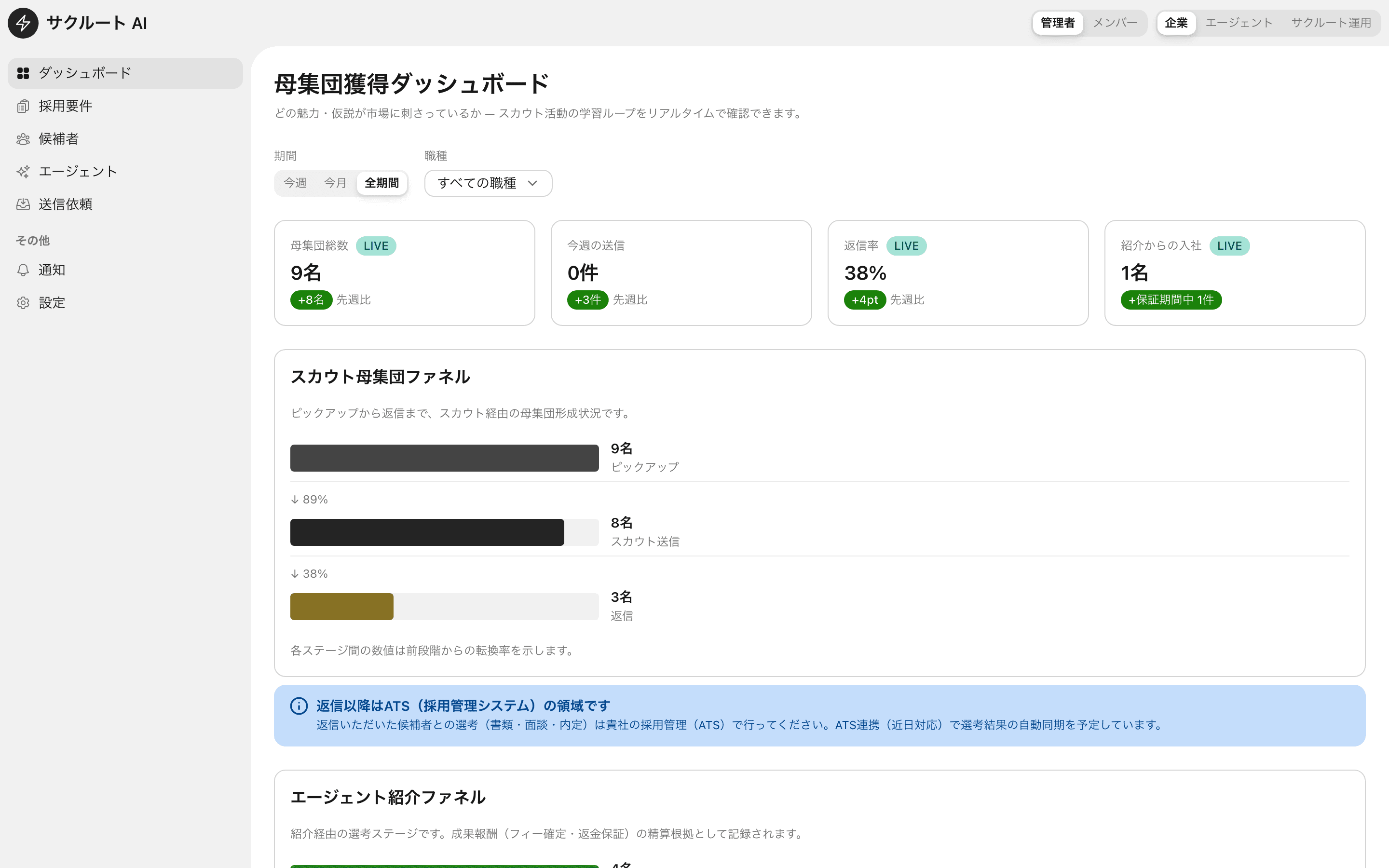The width and height of the screenshot is (1389, 868).
Task: Click the +保証期間中 1件 badge
Action: tap(1171, 299)
